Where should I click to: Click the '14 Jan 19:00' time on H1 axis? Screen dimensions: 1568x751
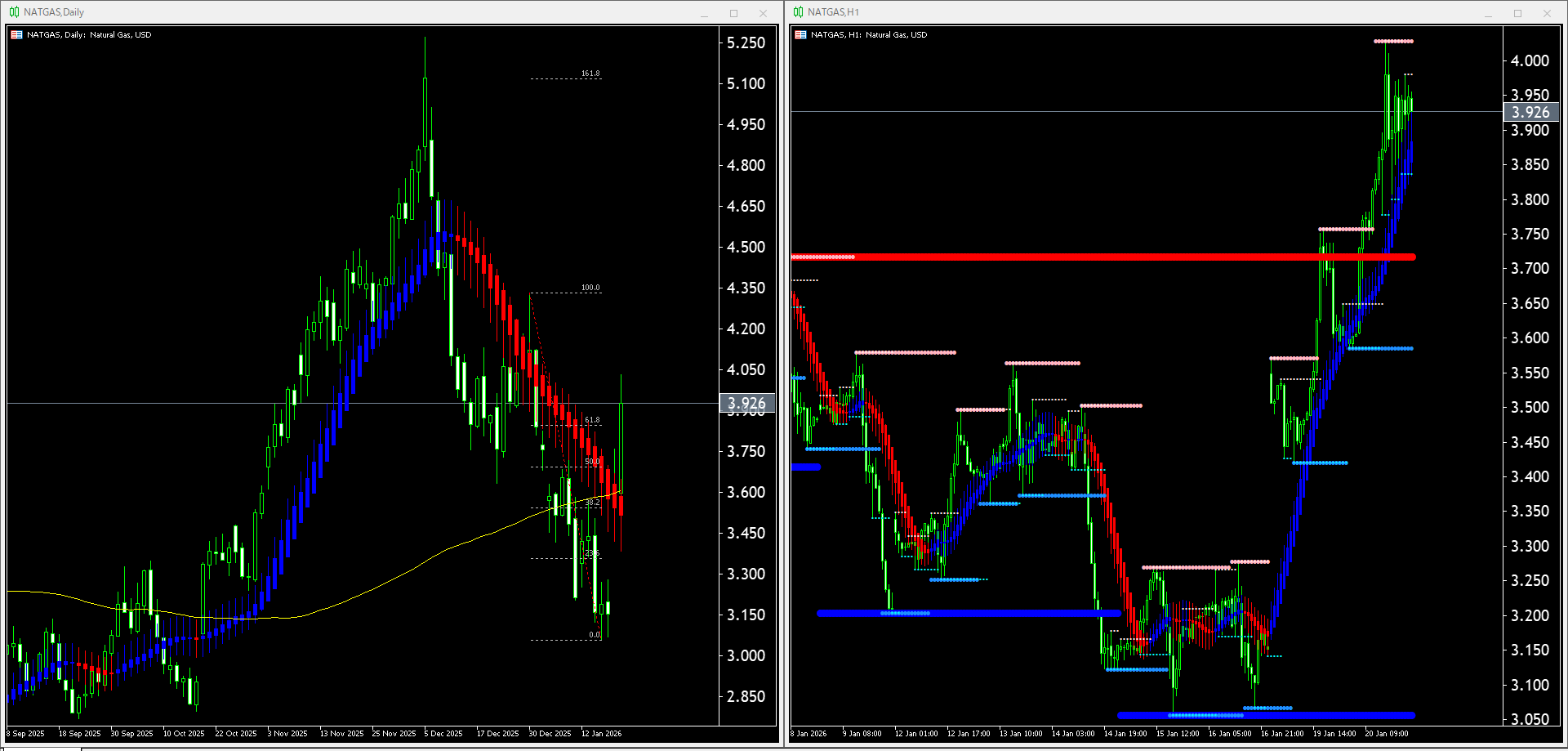click(x=1125, y=734)
